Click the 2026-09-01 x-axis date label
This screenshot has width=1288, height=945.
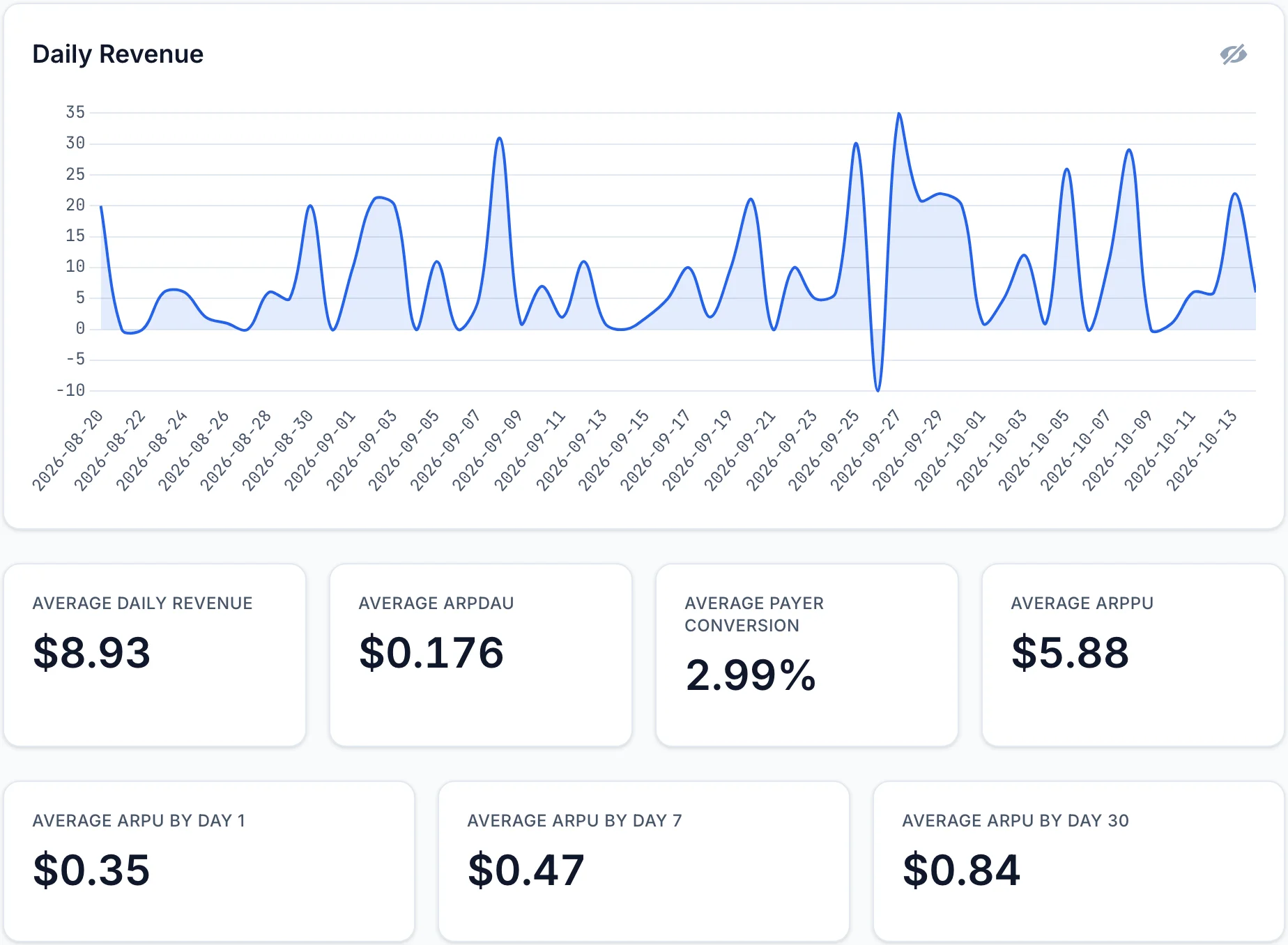point(320,451)
